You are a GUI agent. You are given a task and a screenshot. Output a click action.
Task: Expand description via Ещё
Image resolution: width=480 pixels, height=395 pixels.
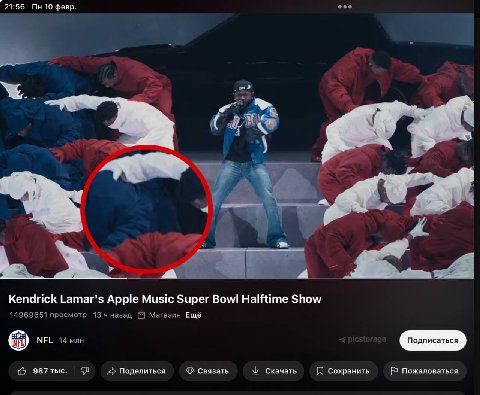[x=193, y=315]
